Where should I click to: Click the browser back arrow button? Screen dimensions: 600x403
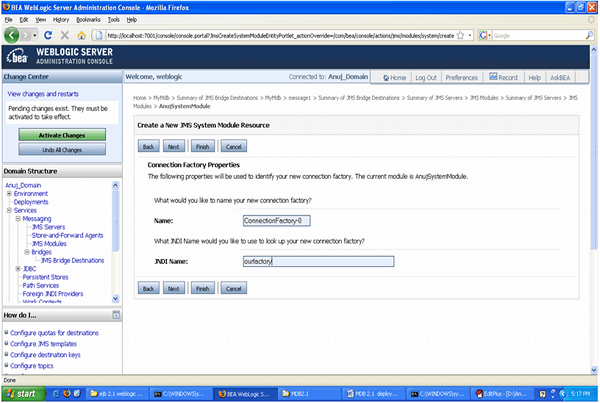click(13, 34)
